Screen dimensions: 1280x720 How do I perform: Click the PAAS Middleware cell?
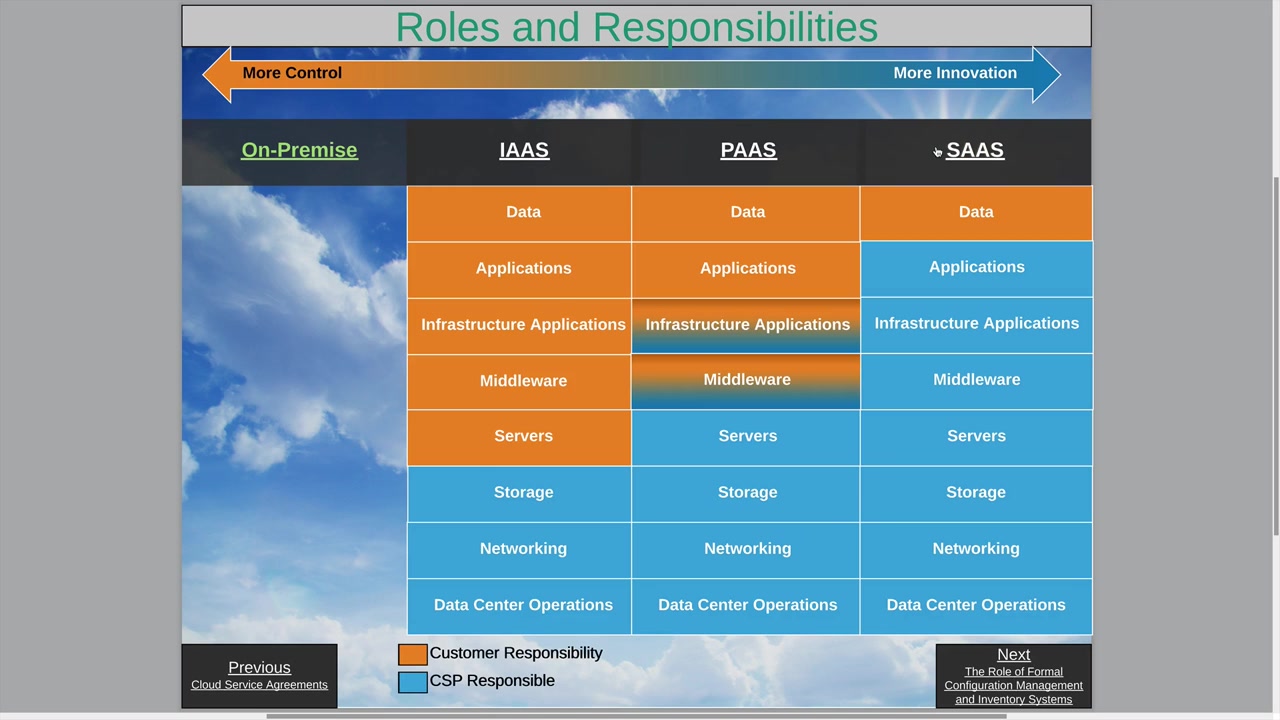(x=746, y=382)
